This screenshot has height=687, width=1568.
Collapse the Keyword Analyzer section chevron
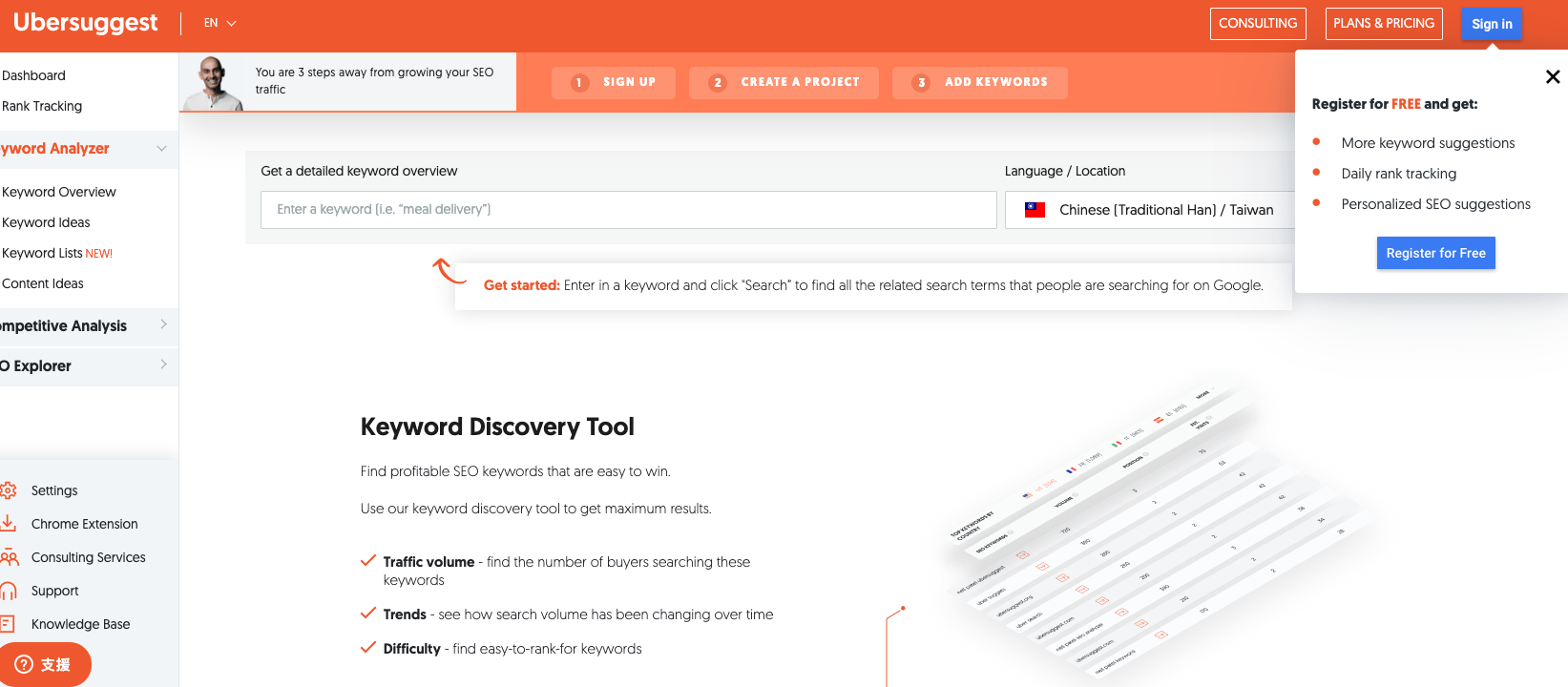point(161,149)
